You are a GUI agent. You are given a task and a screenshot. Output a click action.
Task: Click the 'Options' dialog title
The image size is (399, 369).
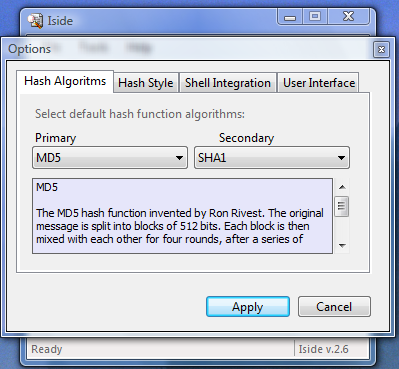click(29, 49)
